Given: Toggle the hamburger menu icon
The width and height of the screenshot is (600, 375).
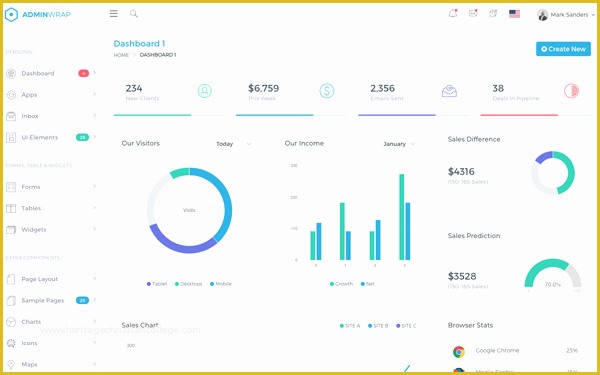Looking at the screenshot, I should click(114, 14).
